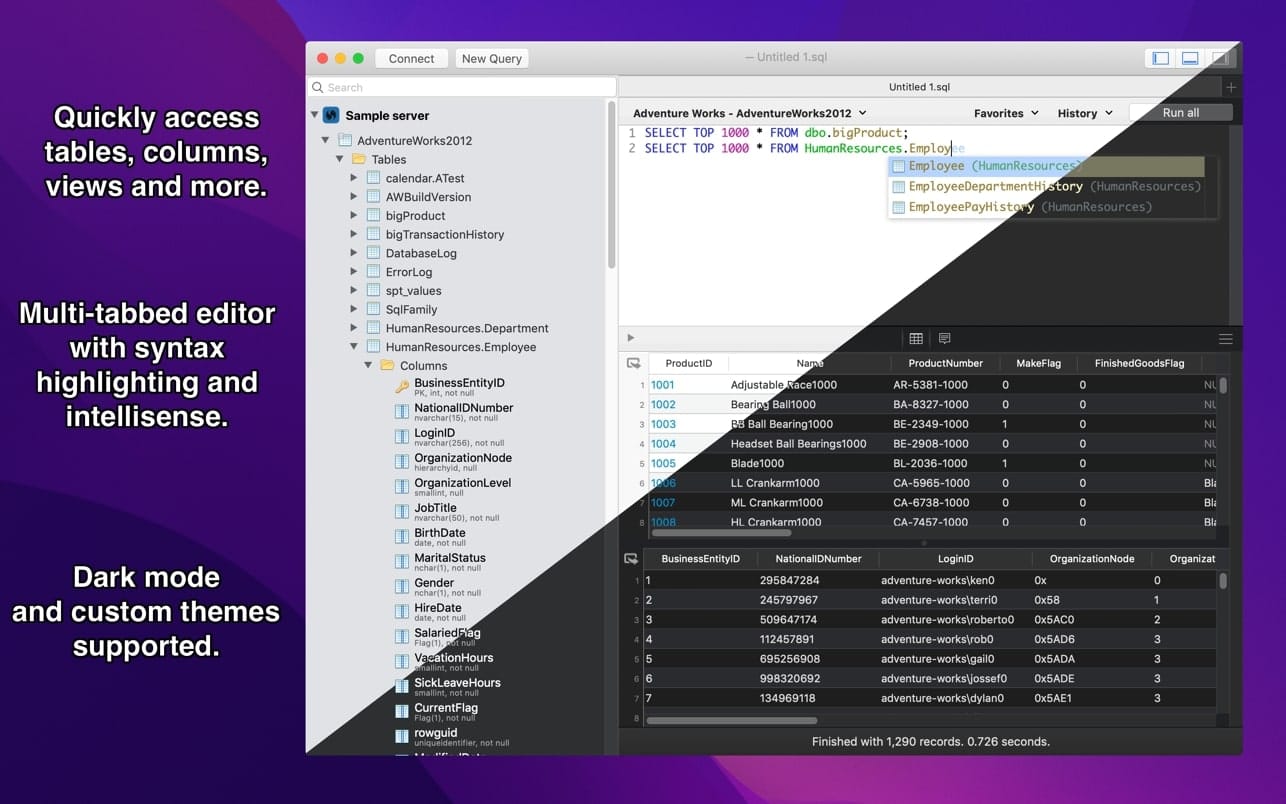Switch results to grid view
Screen dimensions: 1286x804
(x=916, y=338)
